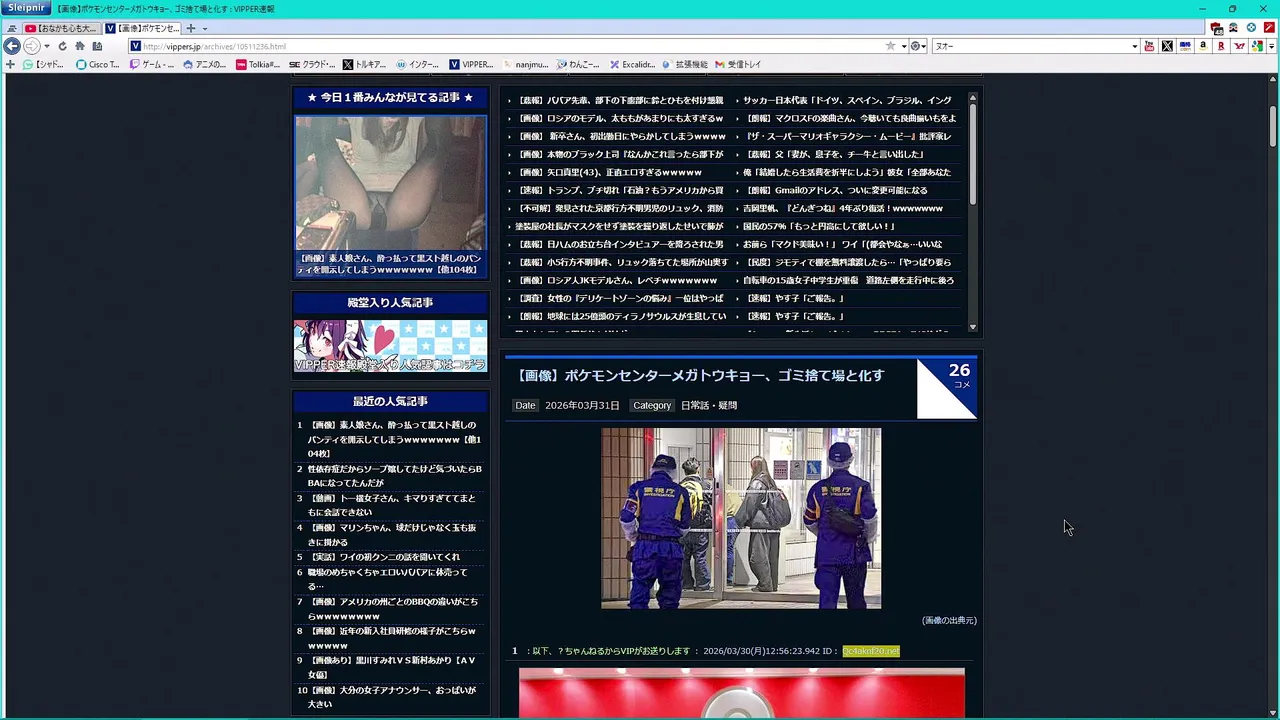Search with the Amazon icon

point(1203,46)
